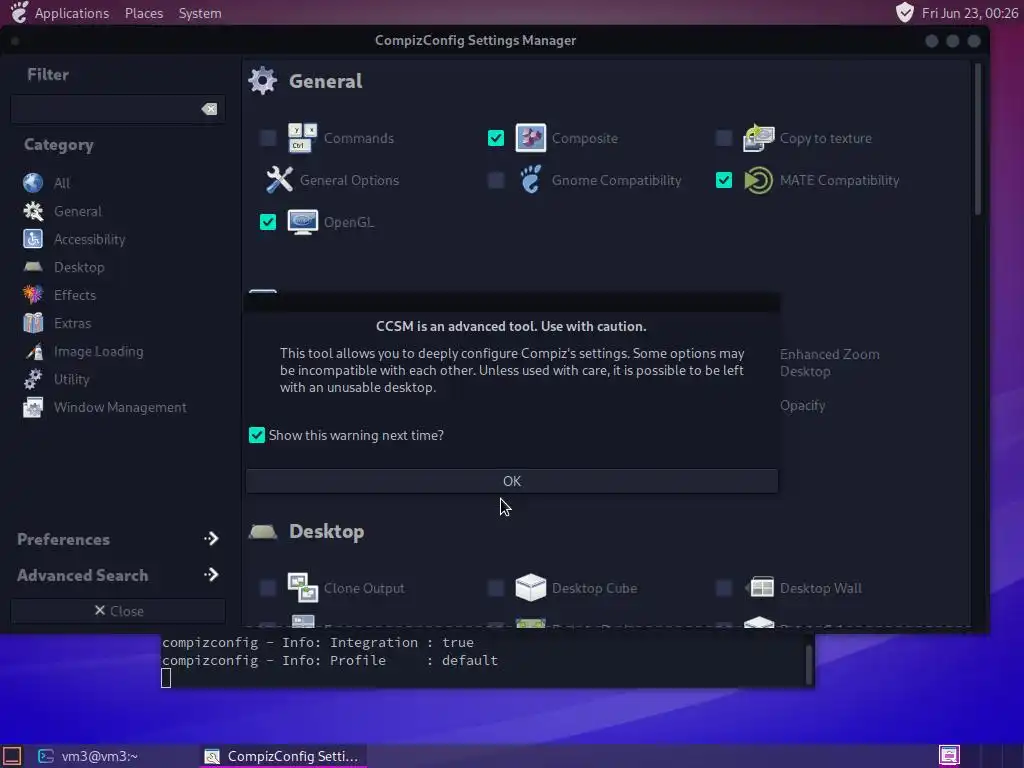
Task: Click the security shield tray icon
Action: coord(904,12)
